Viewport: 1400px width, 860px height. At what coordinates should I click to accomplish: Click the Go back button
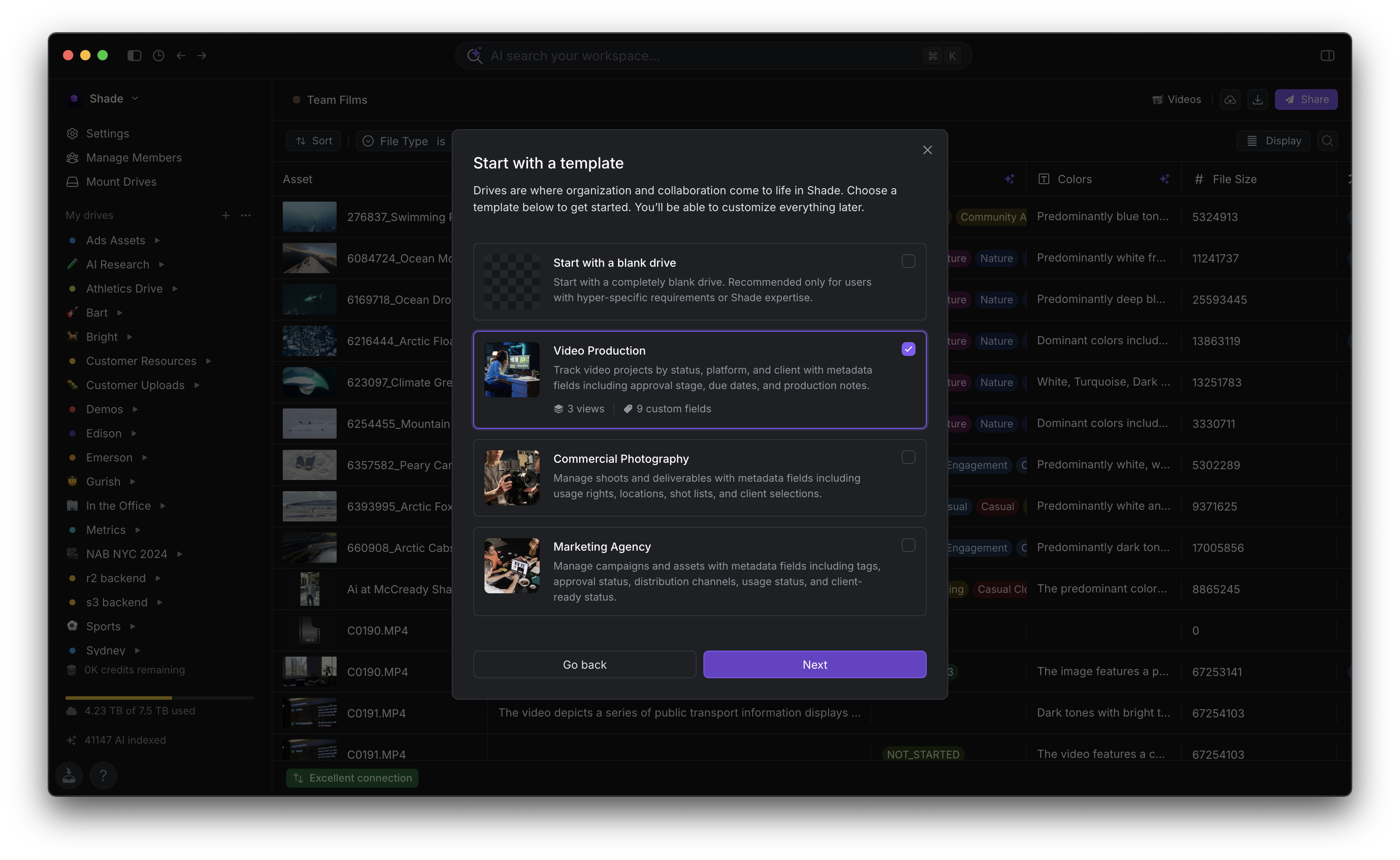(x=584, y=664)
